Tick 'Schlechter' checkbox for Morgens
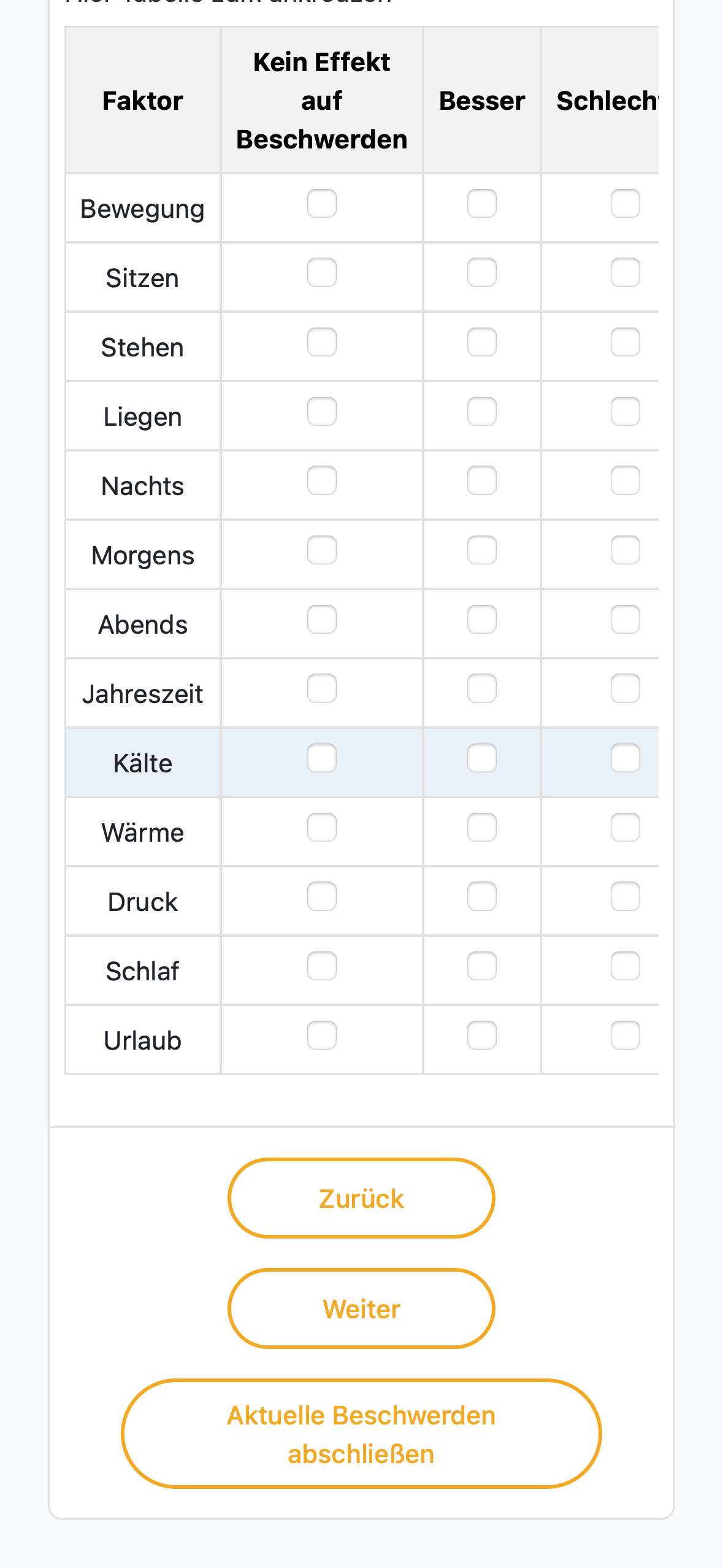This screenshot has width=723, height=1568. pyautogui.click(x=625, y=550)
